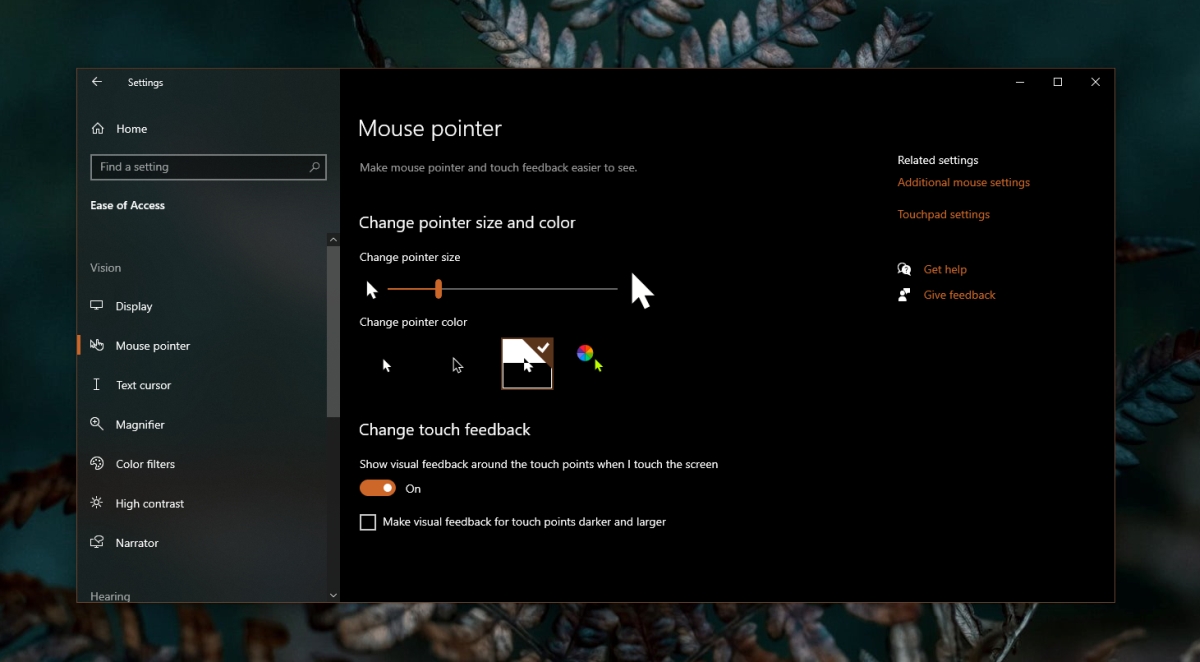Click the Get help link
This screenshot has height=662, width=1200.
click(x=945, y=269)
